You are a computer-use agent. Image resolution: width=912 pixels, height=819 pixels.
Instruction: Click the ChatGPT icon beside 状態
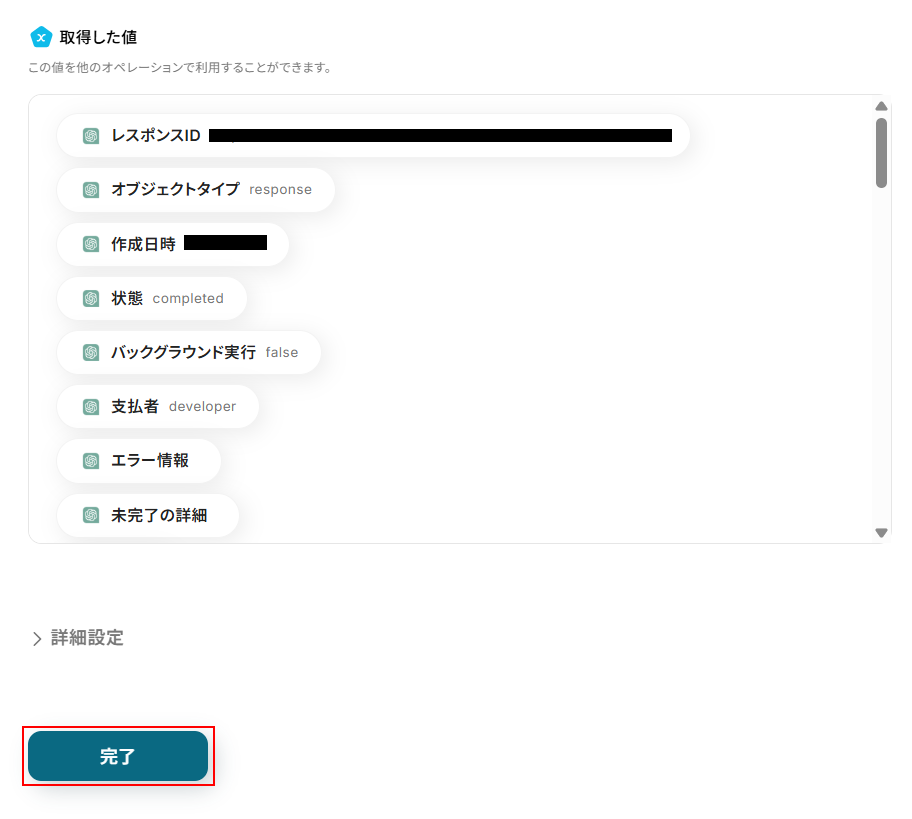pos(91,298)
